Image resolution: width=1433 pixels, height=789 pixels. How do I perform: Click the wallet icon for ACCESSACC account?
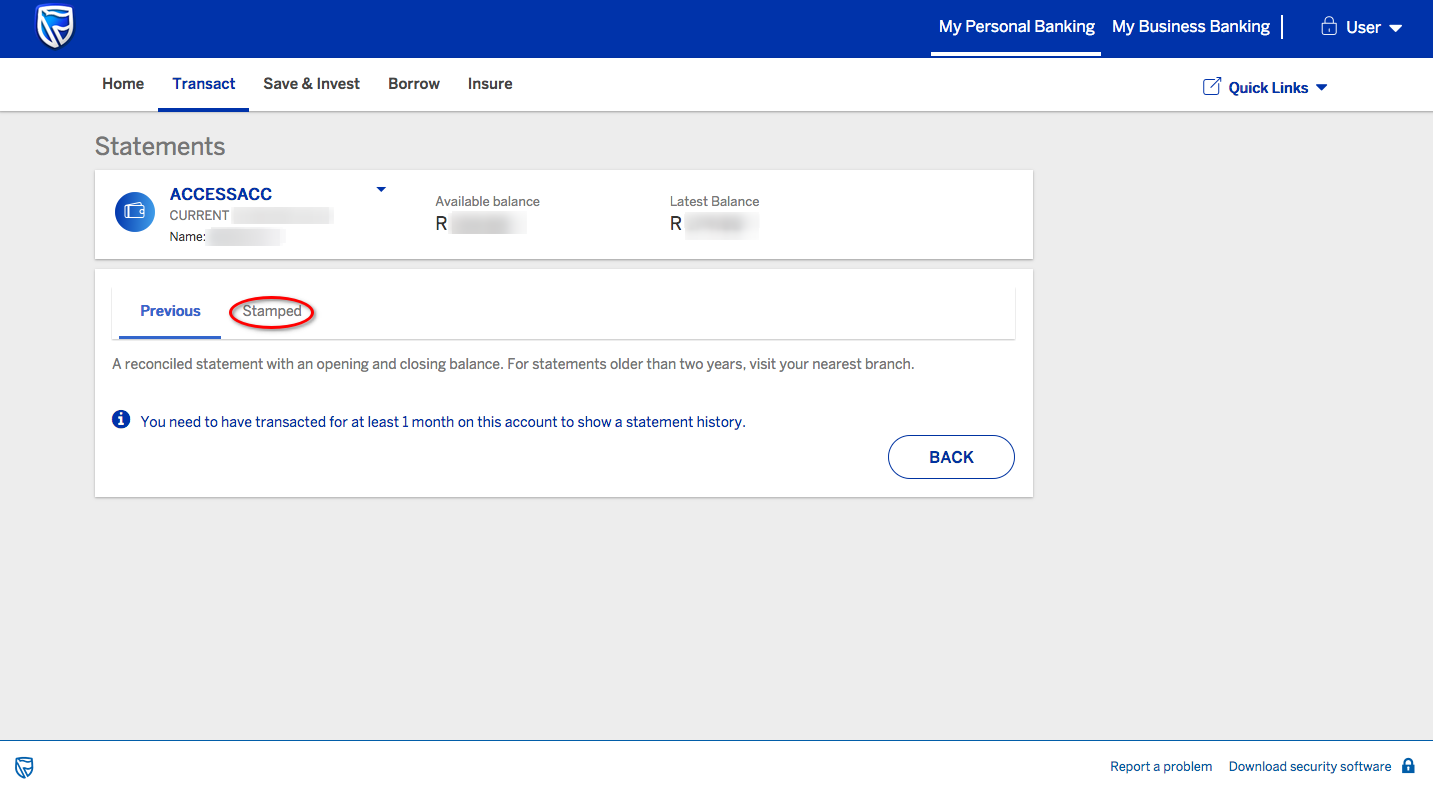click(135, 212)
